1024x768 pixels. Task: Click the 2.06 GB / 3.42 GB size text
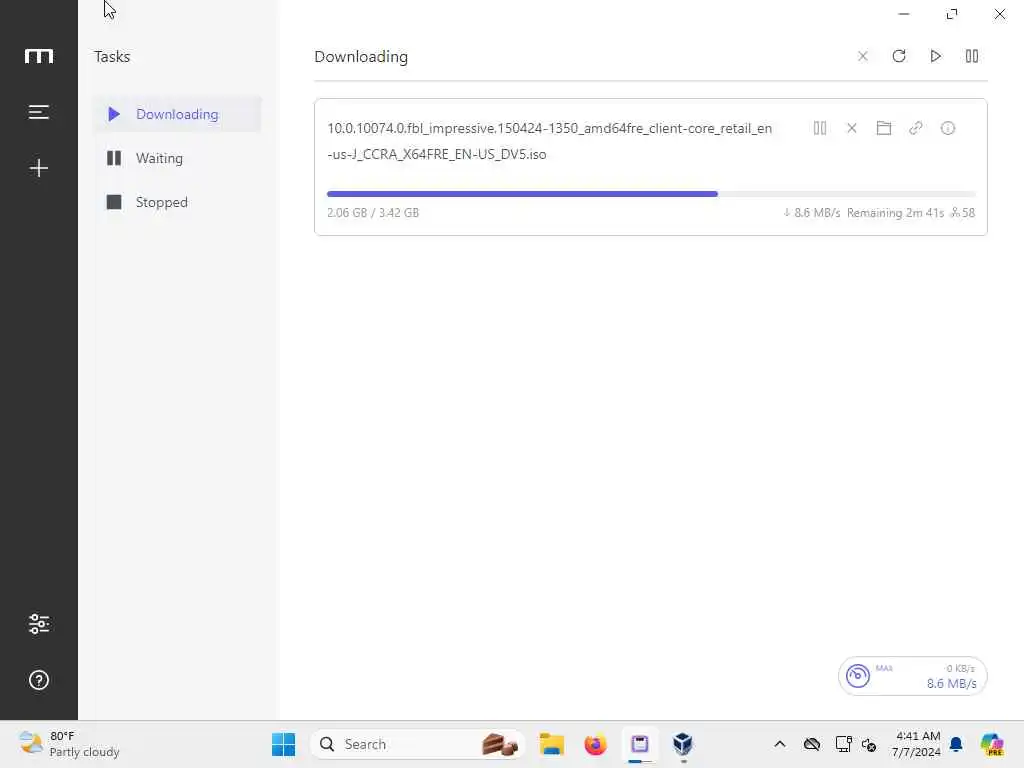click(373, 213)
